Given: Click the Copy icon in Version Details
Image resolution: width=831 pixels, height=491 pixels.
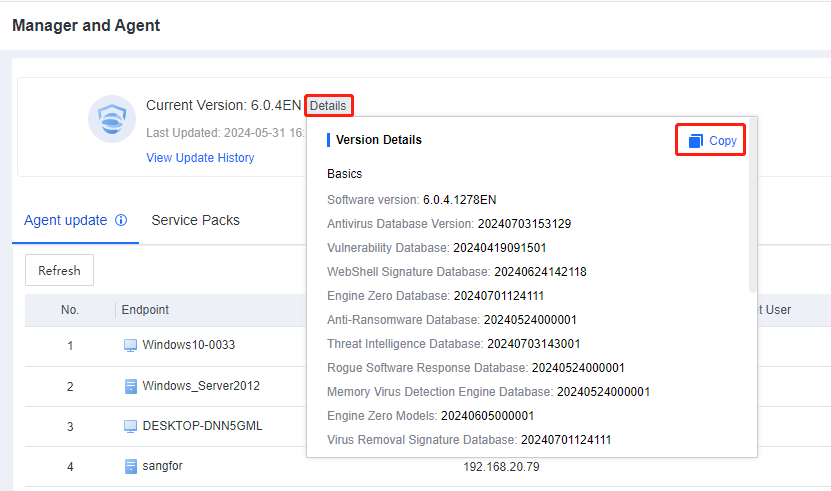Looking at the screenshot, I should 696,141.
